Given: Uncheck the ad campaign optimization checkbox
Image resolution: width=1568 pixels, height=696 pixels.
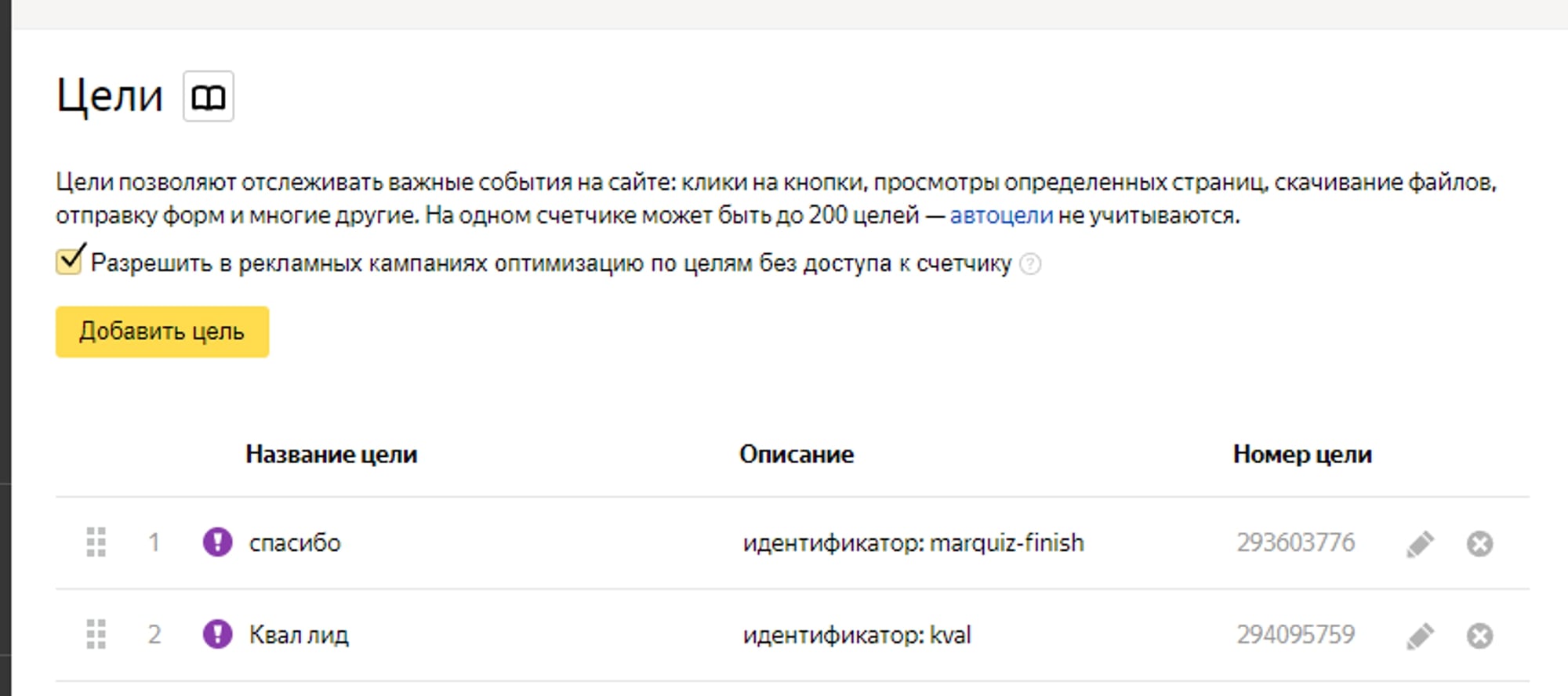Looking at the screenshot, I should click(x=69, y=261).
